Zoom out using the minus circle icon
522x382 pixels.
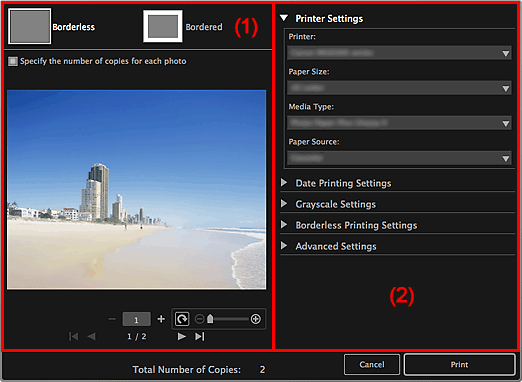click(x=199, y=319)
